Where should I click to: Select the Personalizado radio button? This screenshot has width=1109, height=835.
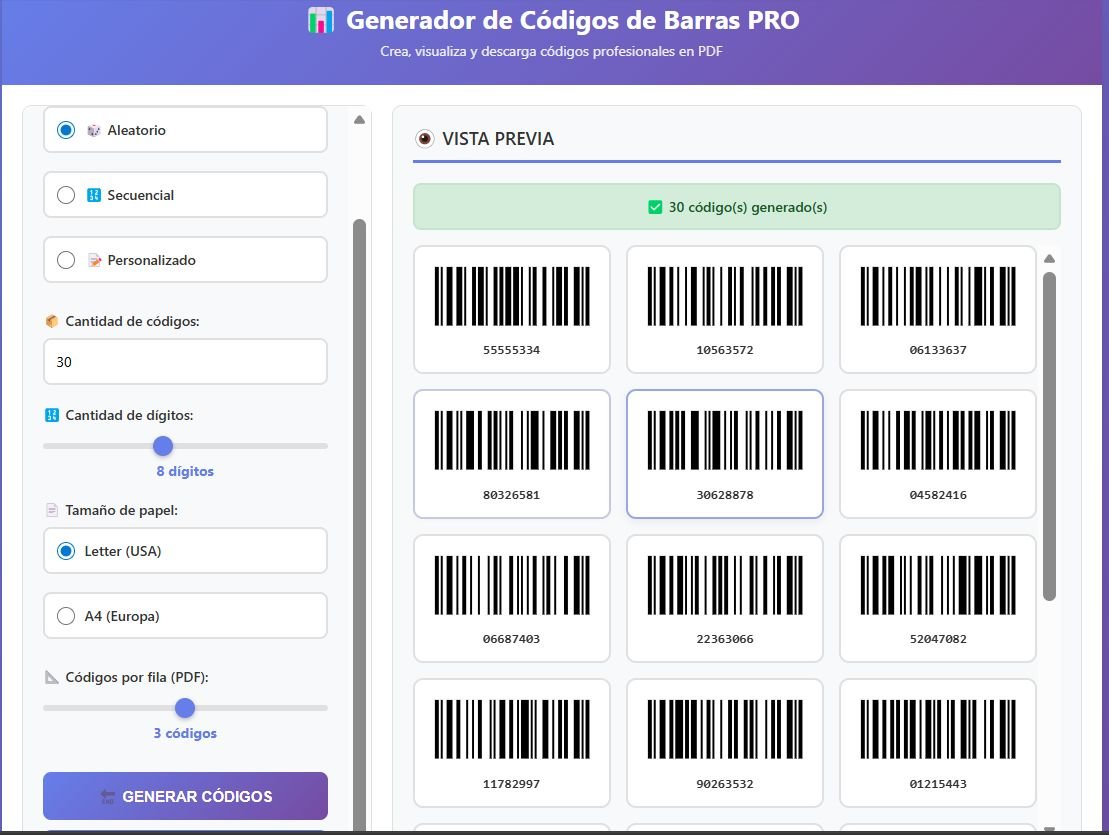pyautogui.click(x=66, y=260)
